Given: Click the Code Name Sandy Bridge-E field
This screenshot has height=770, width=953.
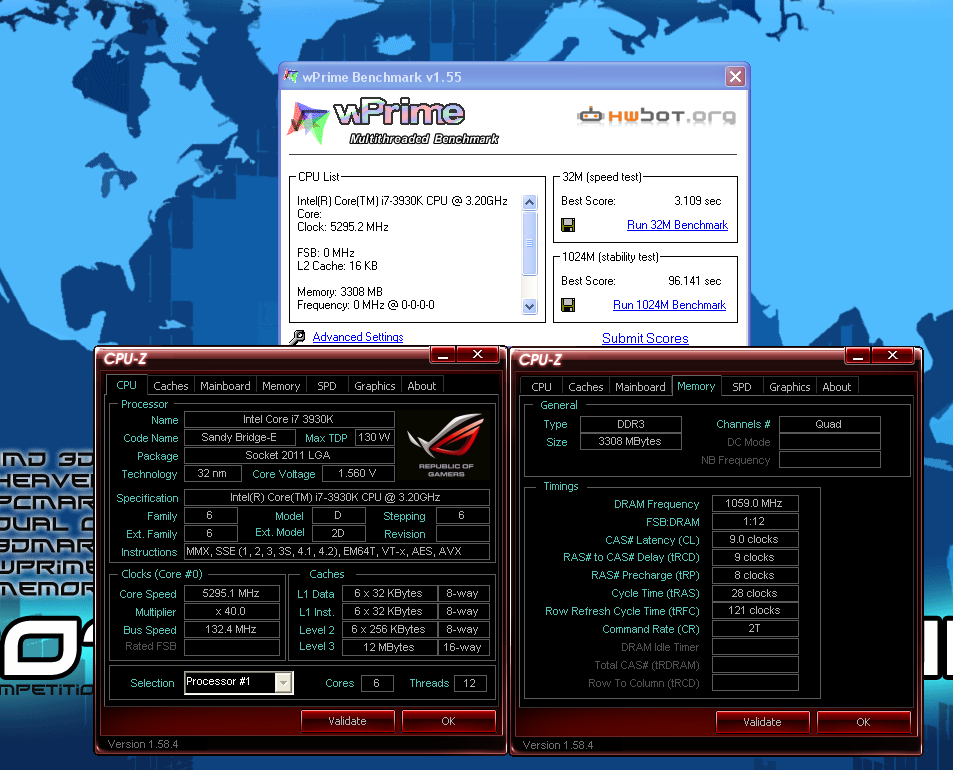Looking at the screenshot, I should (239, 438).
